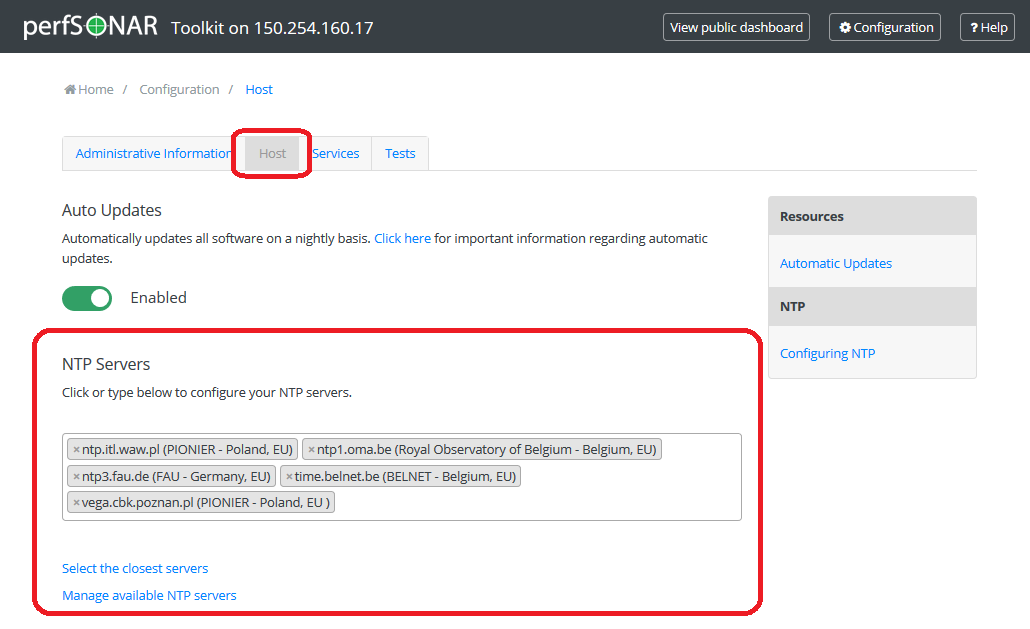This screenshot has height=629, width=1030.
Task: Select the Host tab
Action: 272,154
